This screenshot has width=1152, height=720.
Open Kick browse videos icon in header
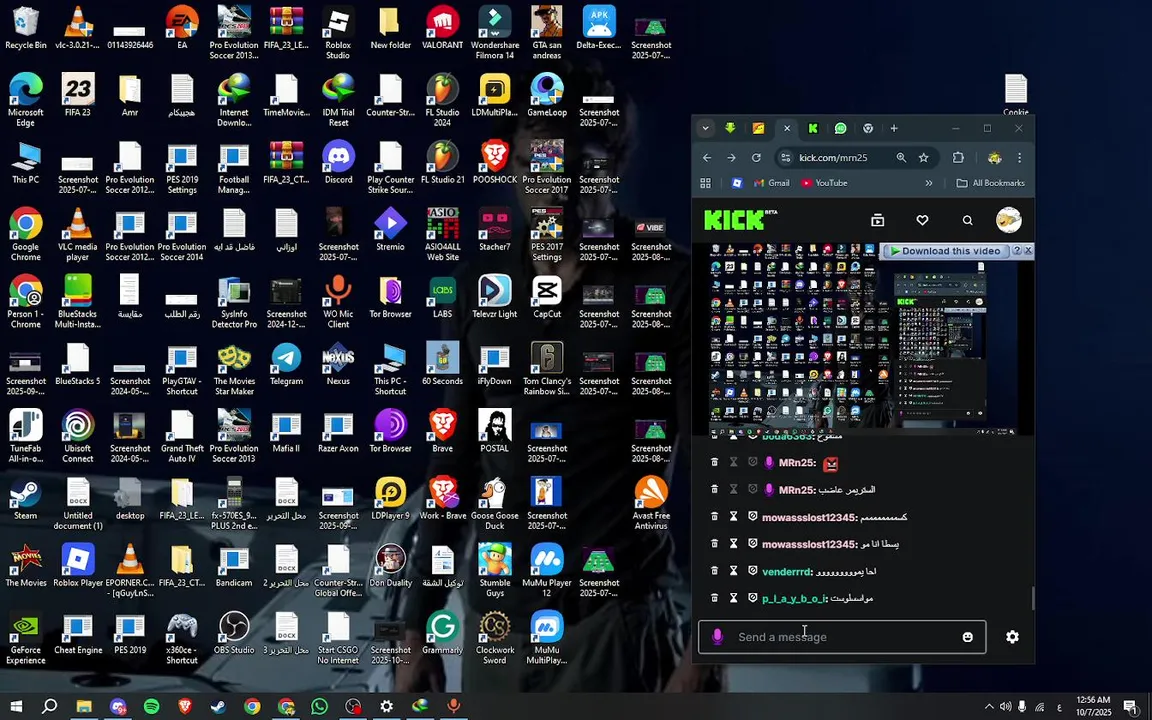[877, 220]
